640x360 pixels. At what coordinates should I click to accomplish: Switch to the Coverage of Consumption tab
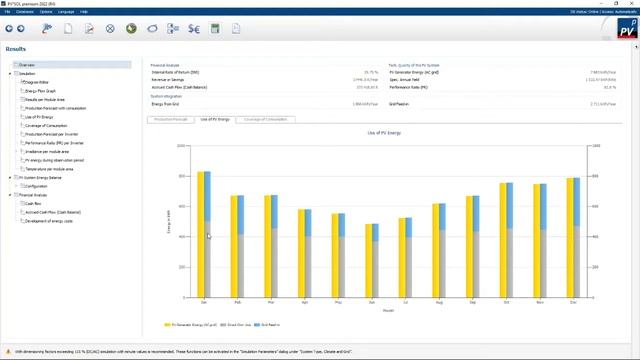265,120
